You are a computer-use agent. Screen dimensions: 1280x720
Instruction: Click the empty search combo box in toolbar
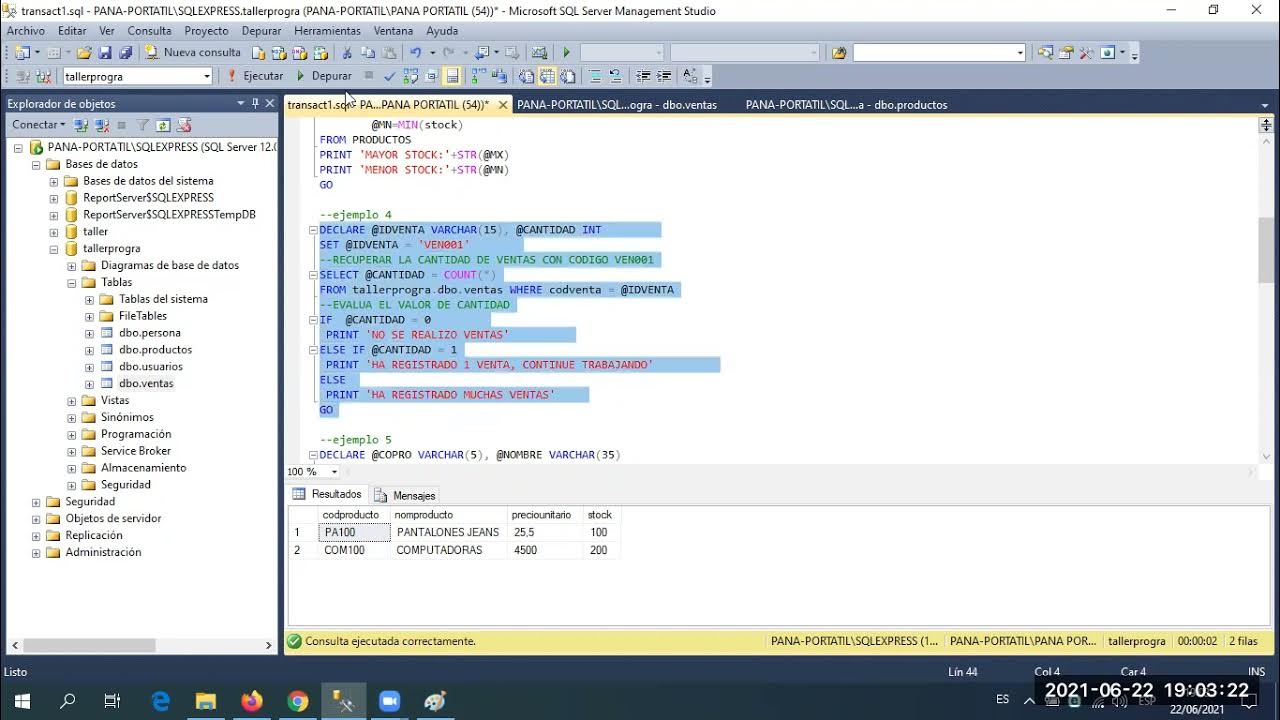pyautogui.click(x=939, y=52)
